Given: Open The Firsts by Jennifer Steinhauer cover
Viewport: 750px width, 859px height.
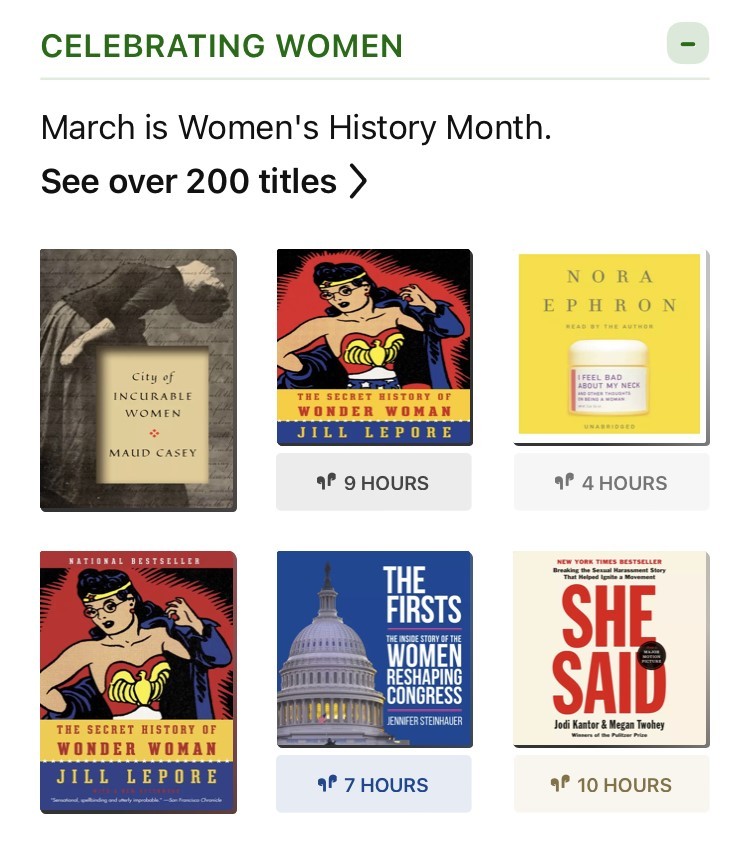Looking at the screenshot, I should pos(374,648).
